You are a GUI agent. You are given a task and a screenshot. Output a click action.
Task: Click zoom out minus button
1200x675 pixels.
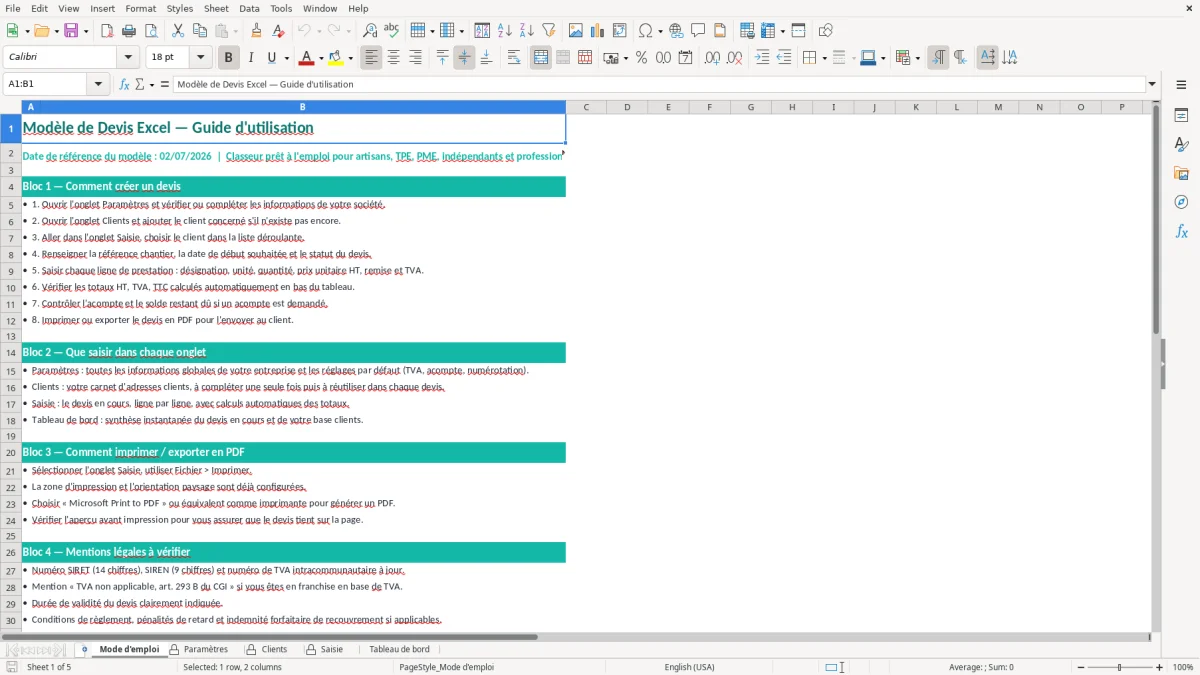1079,667
